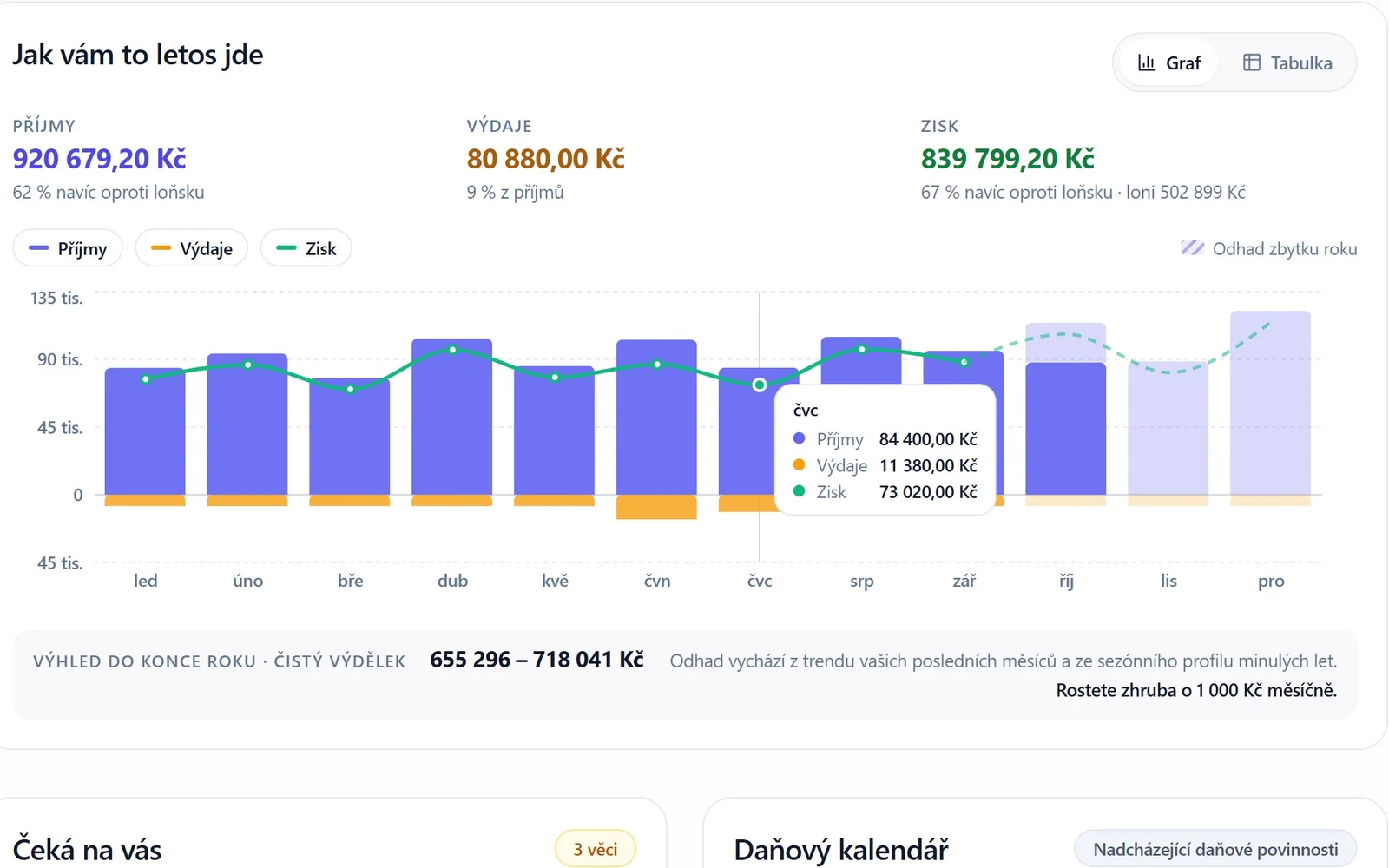Click the dub income bar
Viewport: 1389px width, 868px height.
tap(452, 417)
